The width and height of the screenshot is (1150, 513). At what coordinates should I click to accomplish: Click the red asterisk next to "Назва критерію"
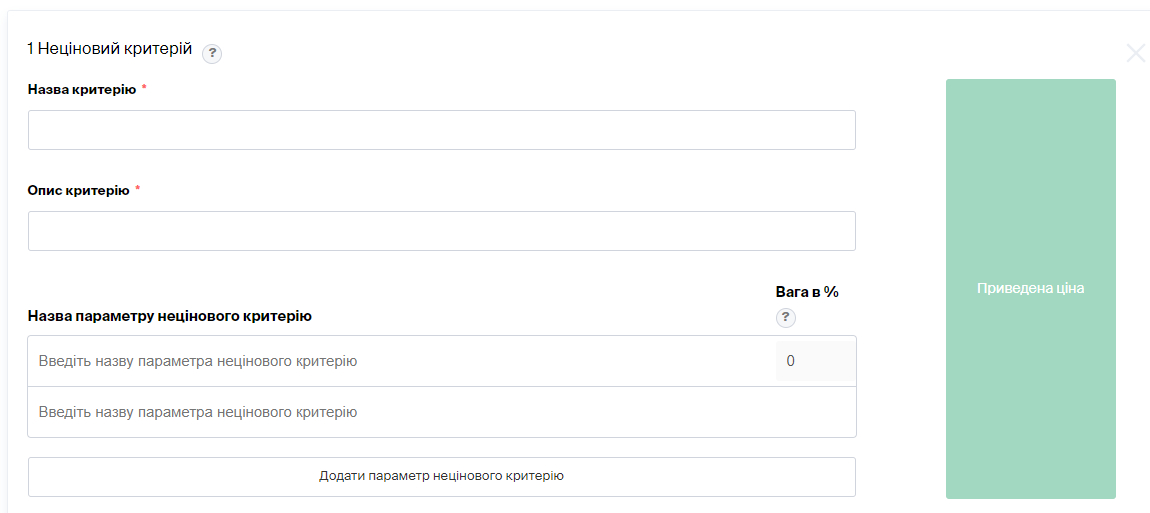click(x=144, y=89)
